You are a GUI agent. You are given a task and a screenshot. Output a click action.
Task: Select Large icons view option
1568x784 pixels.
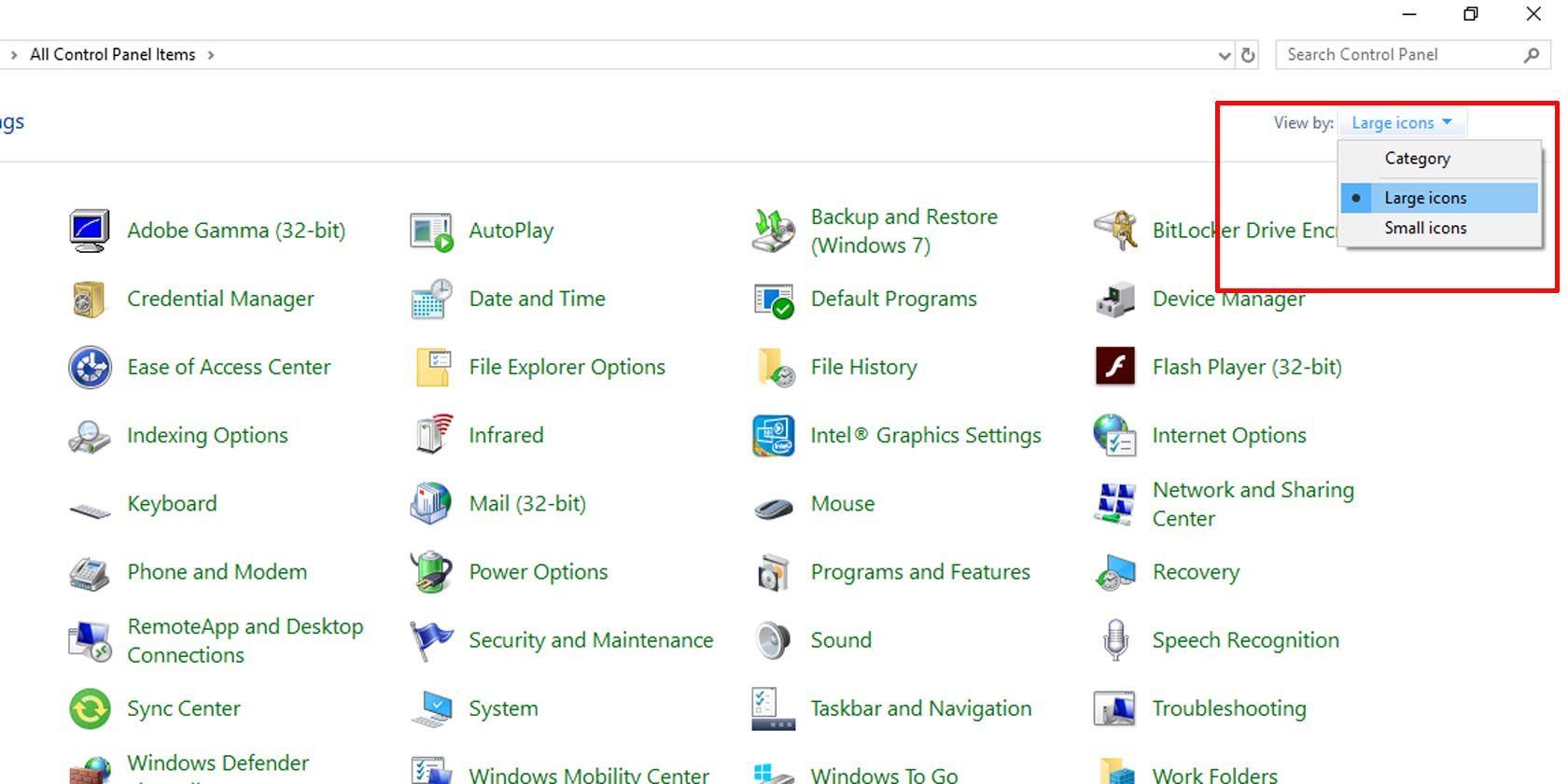[x=1438, y=198]
